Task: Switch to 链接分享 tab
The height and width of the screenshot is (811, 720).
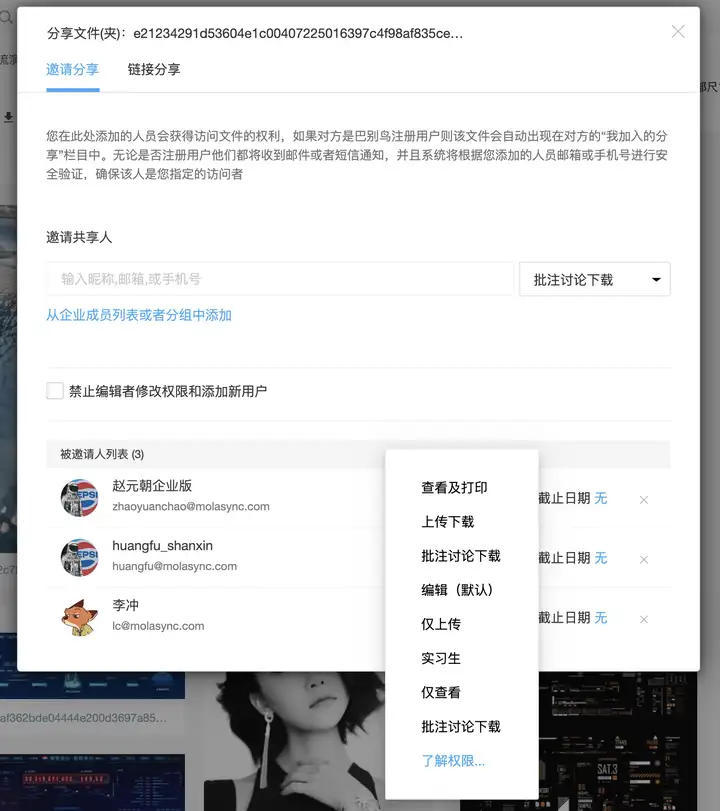Action: pyautogui.click(x=154, y=69)
